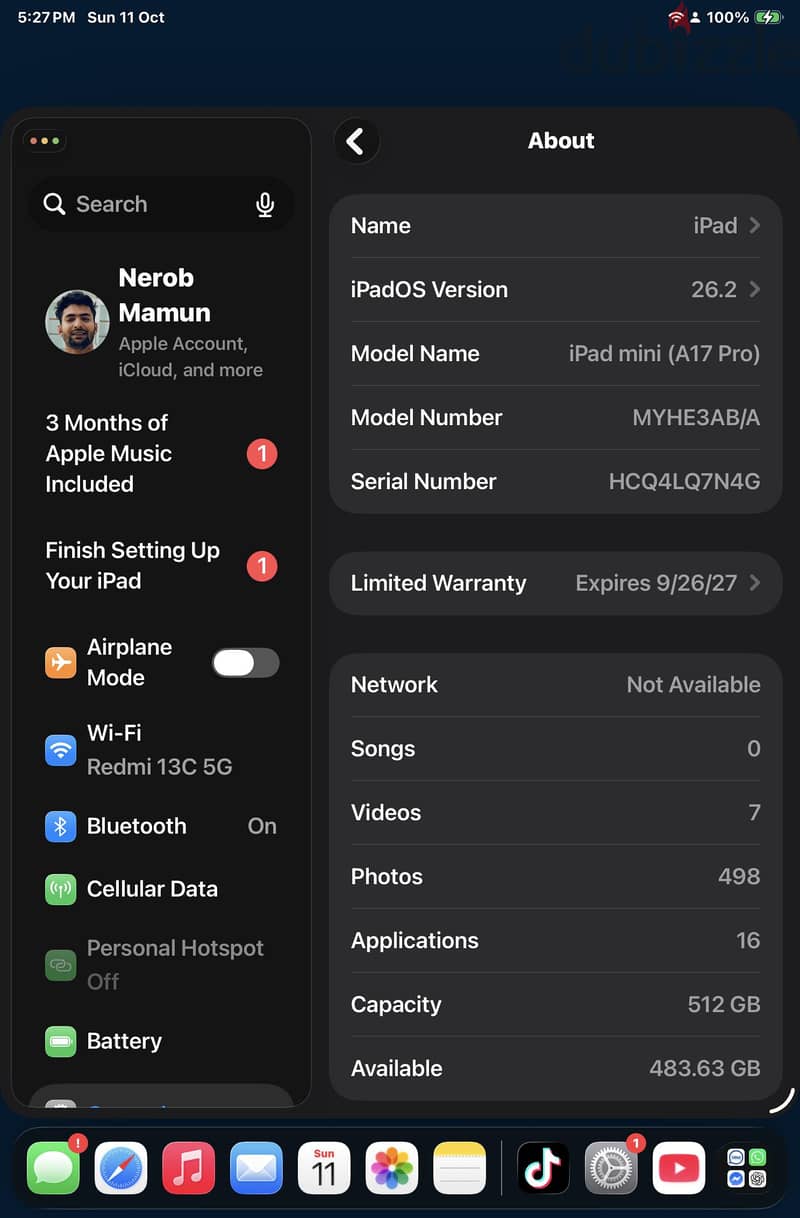Tap the Applications 16 row
This screenshot has height=1218, width=800.
[555, 941]
